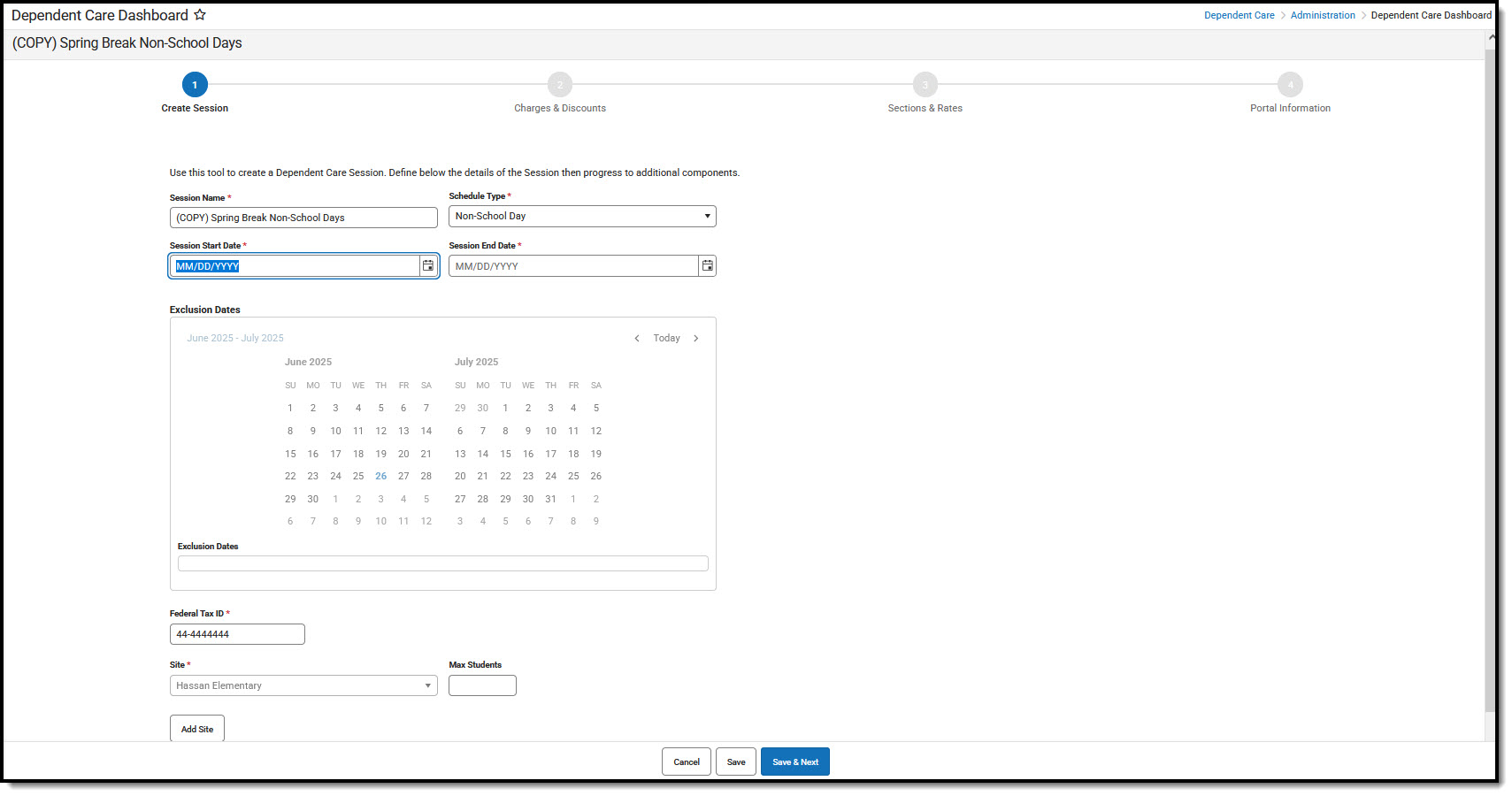This screenshot has height=796, width=1512.
Task: Select step 3 Sections & Rates
Action: [x=925, y=85]
